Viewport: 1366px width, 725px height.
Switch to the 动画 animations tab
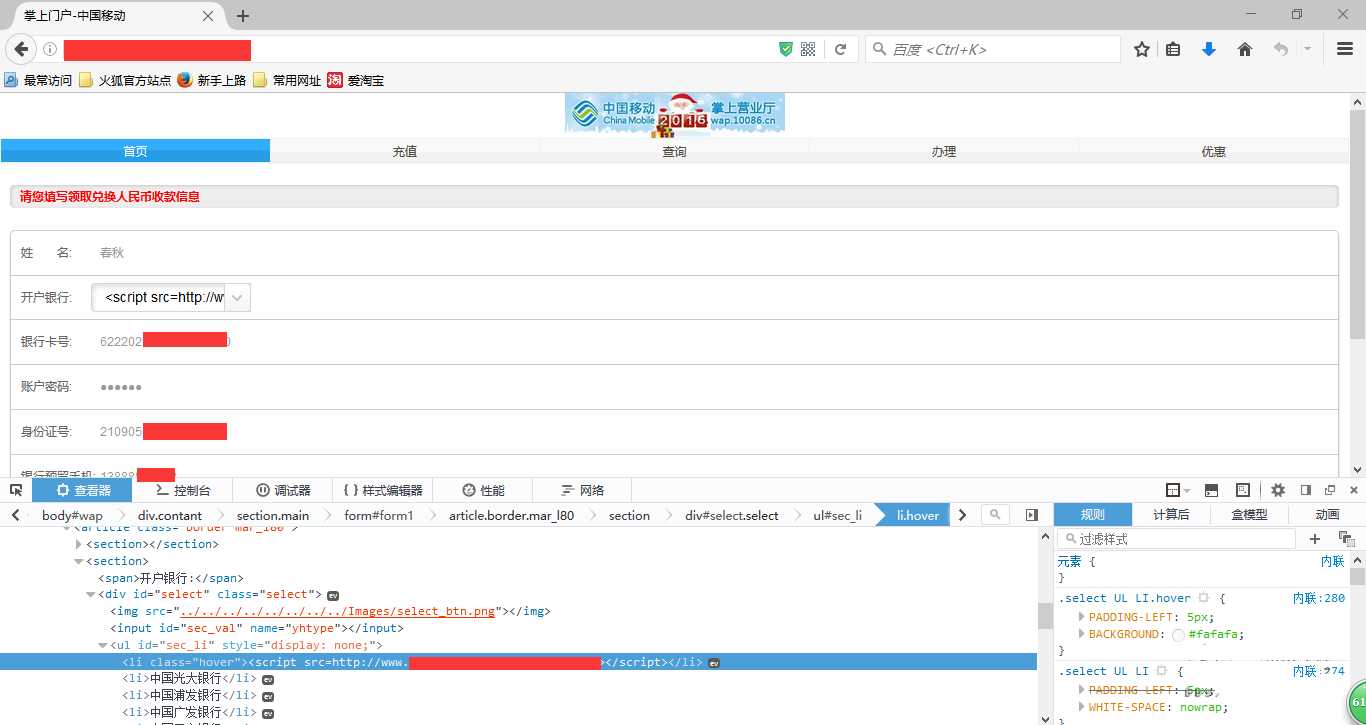click(1327, 515)
